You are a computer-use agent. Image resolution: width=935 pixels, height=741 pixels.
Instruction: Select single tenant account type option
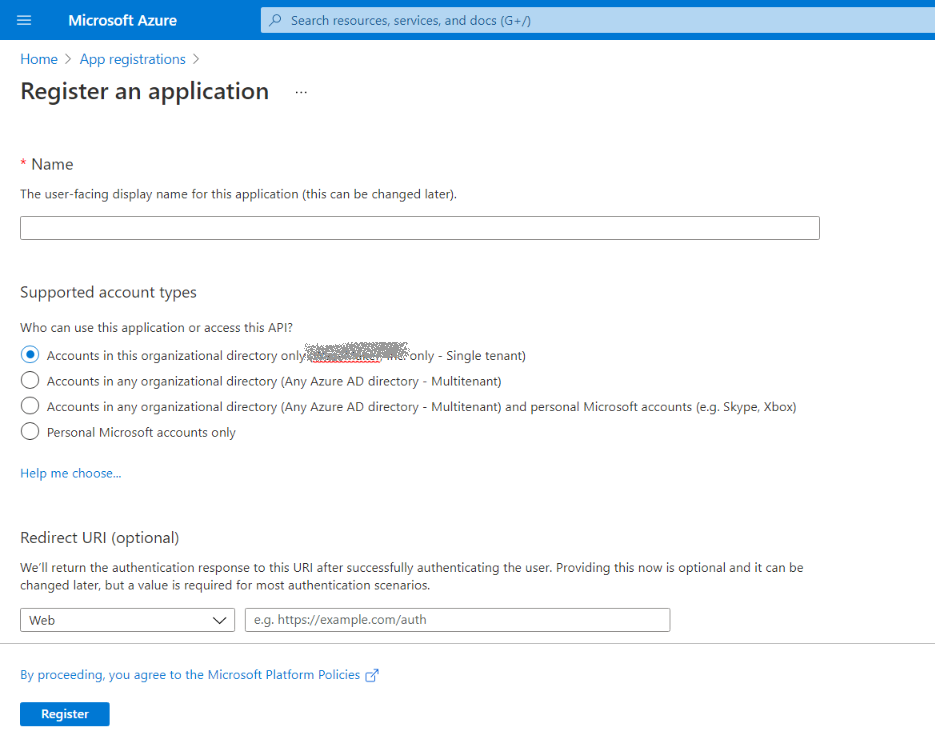(x=30, y=355)
